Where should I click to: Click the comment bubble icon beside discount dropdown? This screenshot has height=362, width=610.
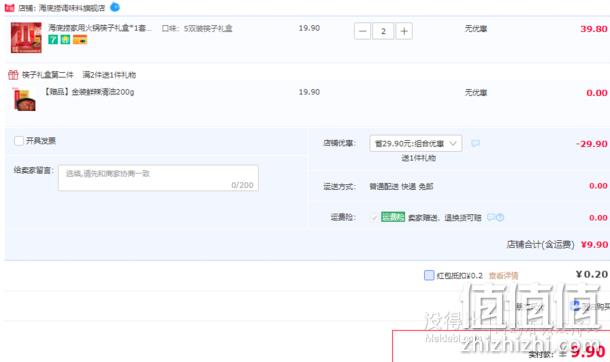tap(475, 143)
